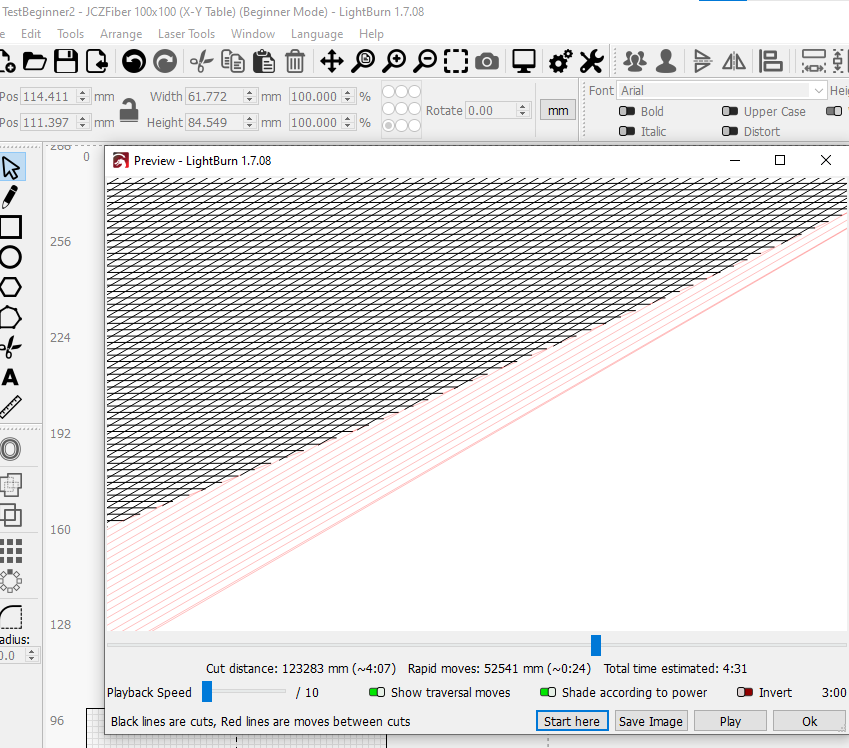Choose the Pencil drawing tool

tap(12, 196)
